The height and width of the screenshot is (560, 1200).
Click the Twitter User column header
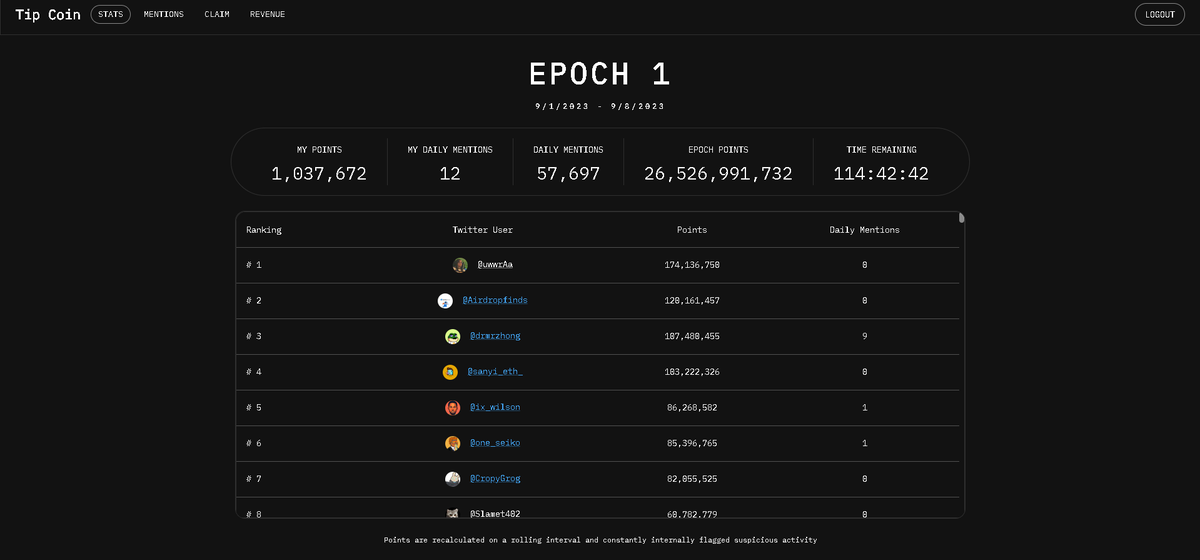point(483,230)
